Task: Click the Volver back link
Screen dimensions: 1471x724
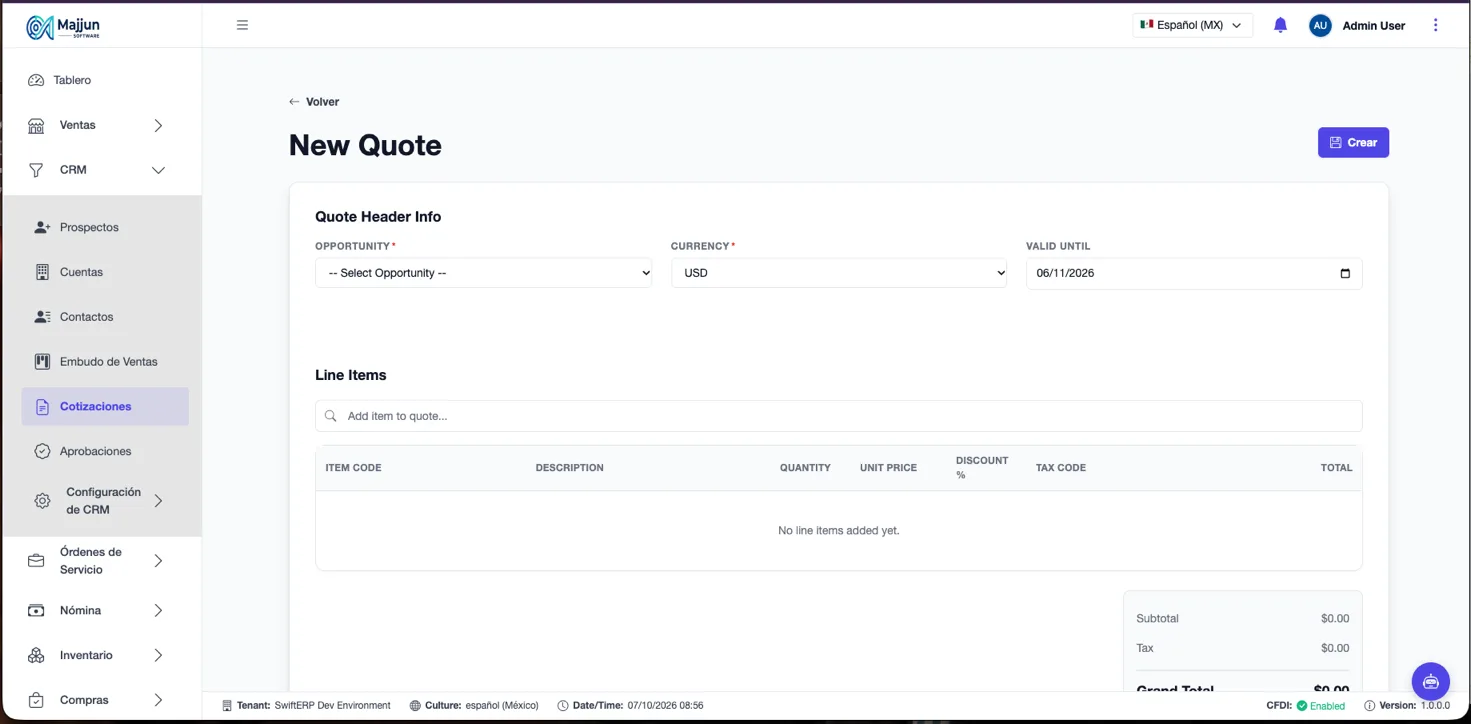Action: (x=314, y=102)
